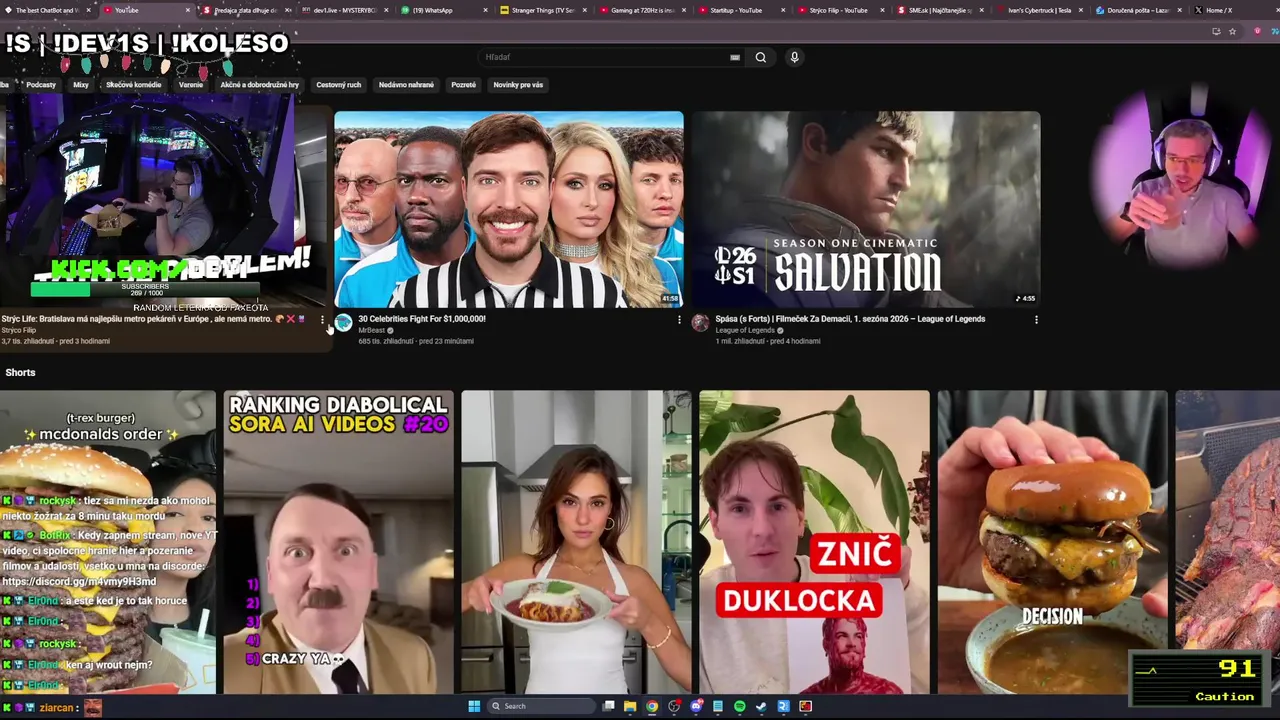Open the Znič Duklocka Short

click(x=814, y=542)
